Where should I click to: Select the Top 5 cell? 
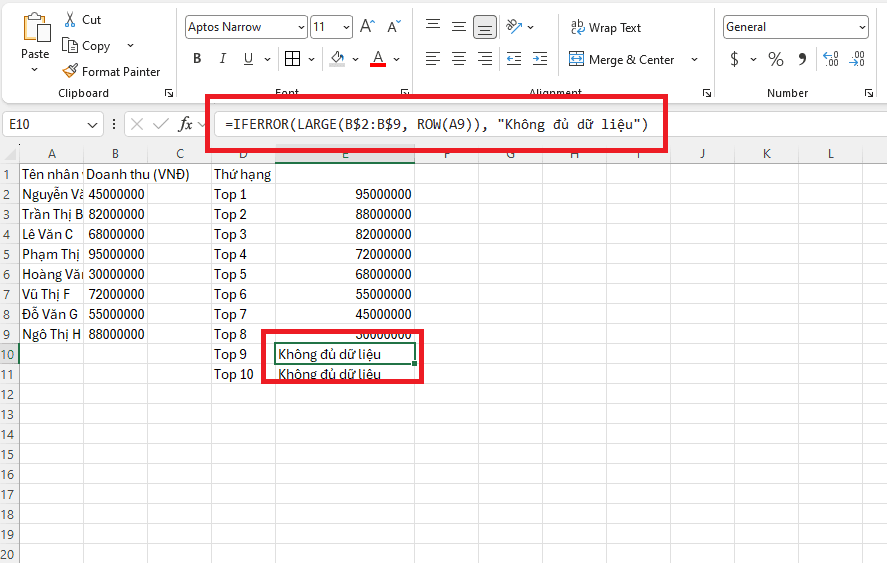click(243, 274)
